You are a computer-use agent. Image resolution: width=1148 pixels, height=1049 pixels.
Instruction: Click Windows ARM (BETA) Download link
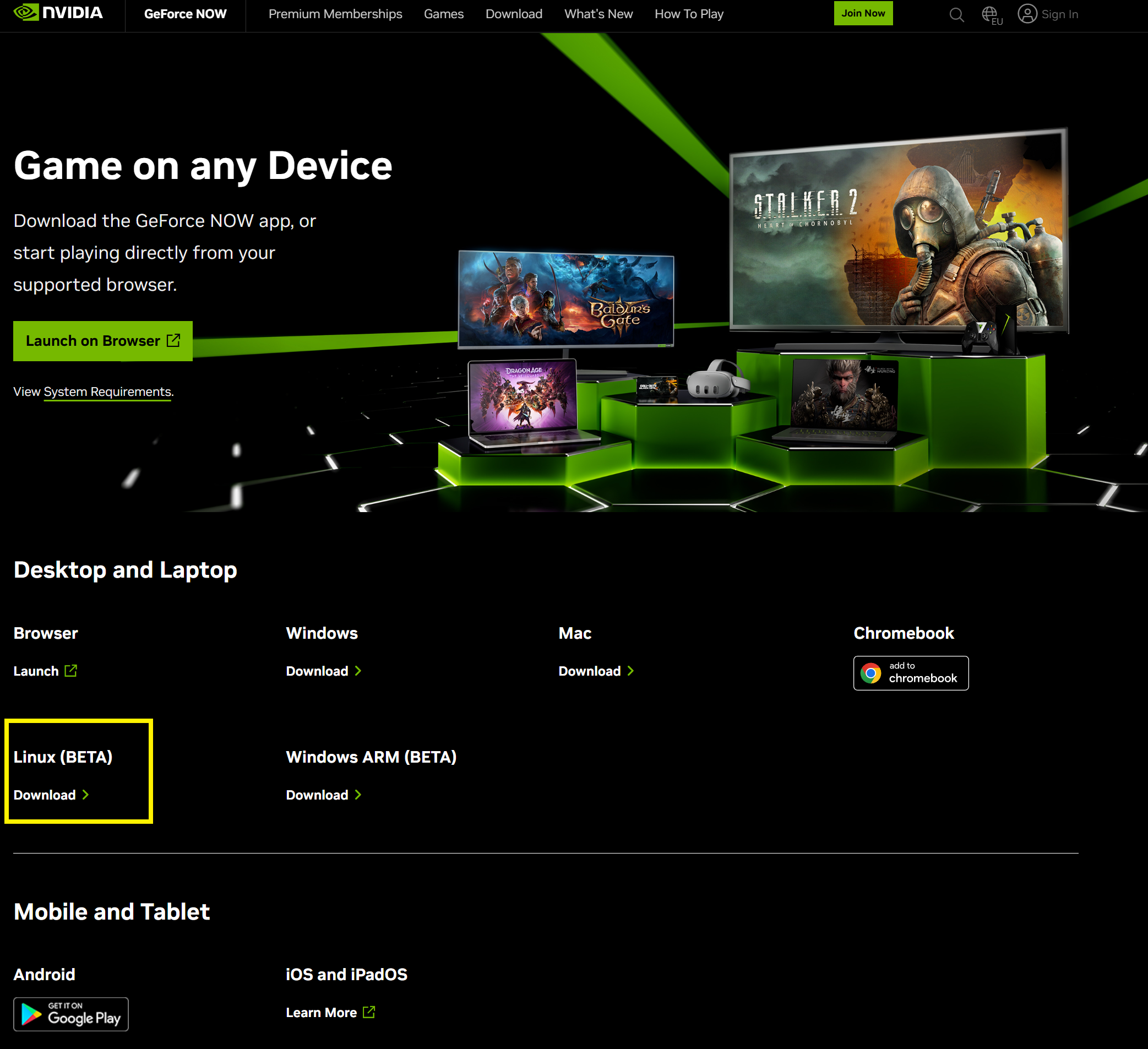(317, 795)
